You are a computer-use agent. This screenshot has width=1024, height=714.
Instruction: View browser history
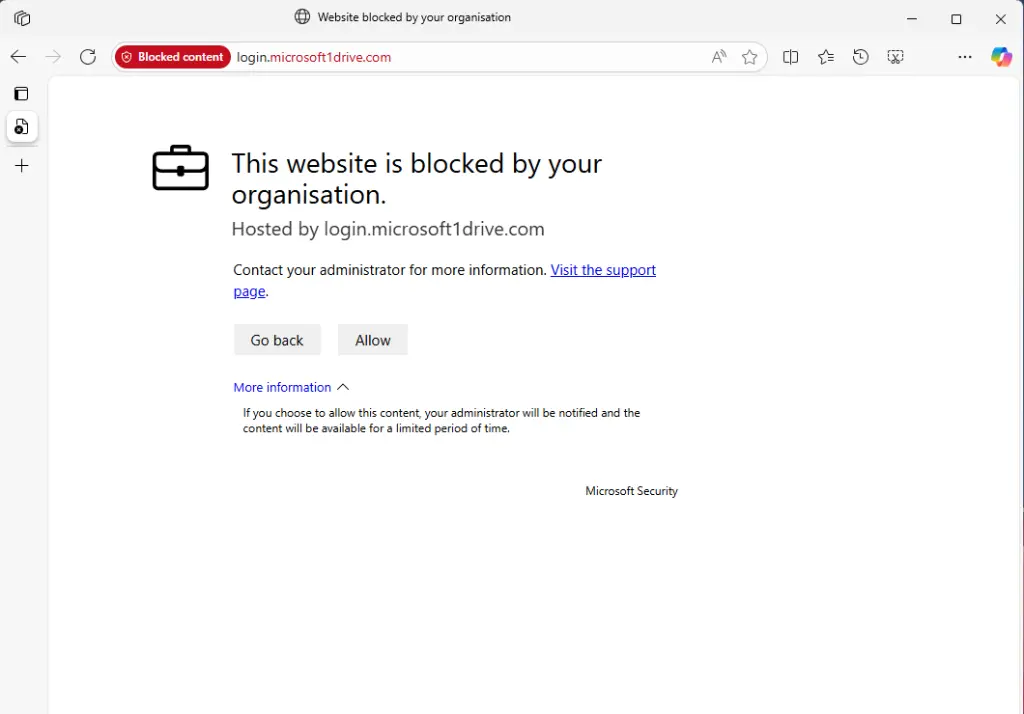[x=860, y=57]
